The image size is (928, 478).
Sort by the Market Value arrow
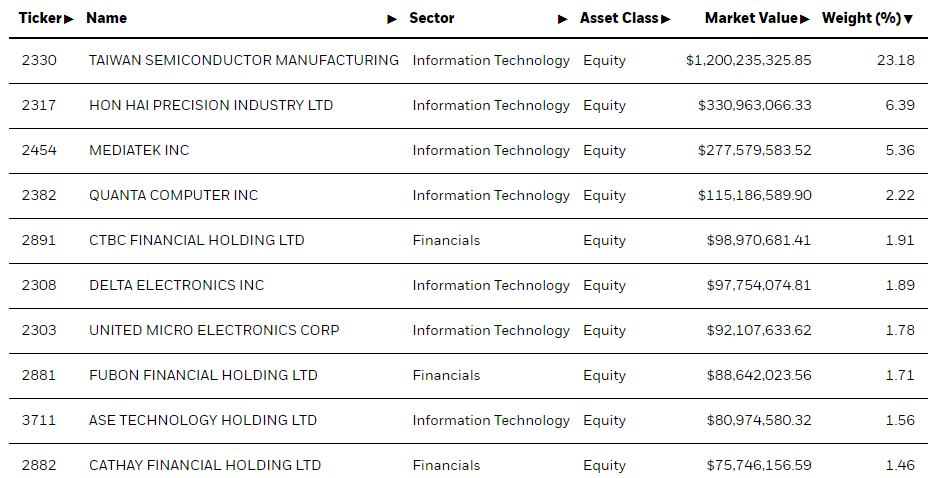pos(805,19)
